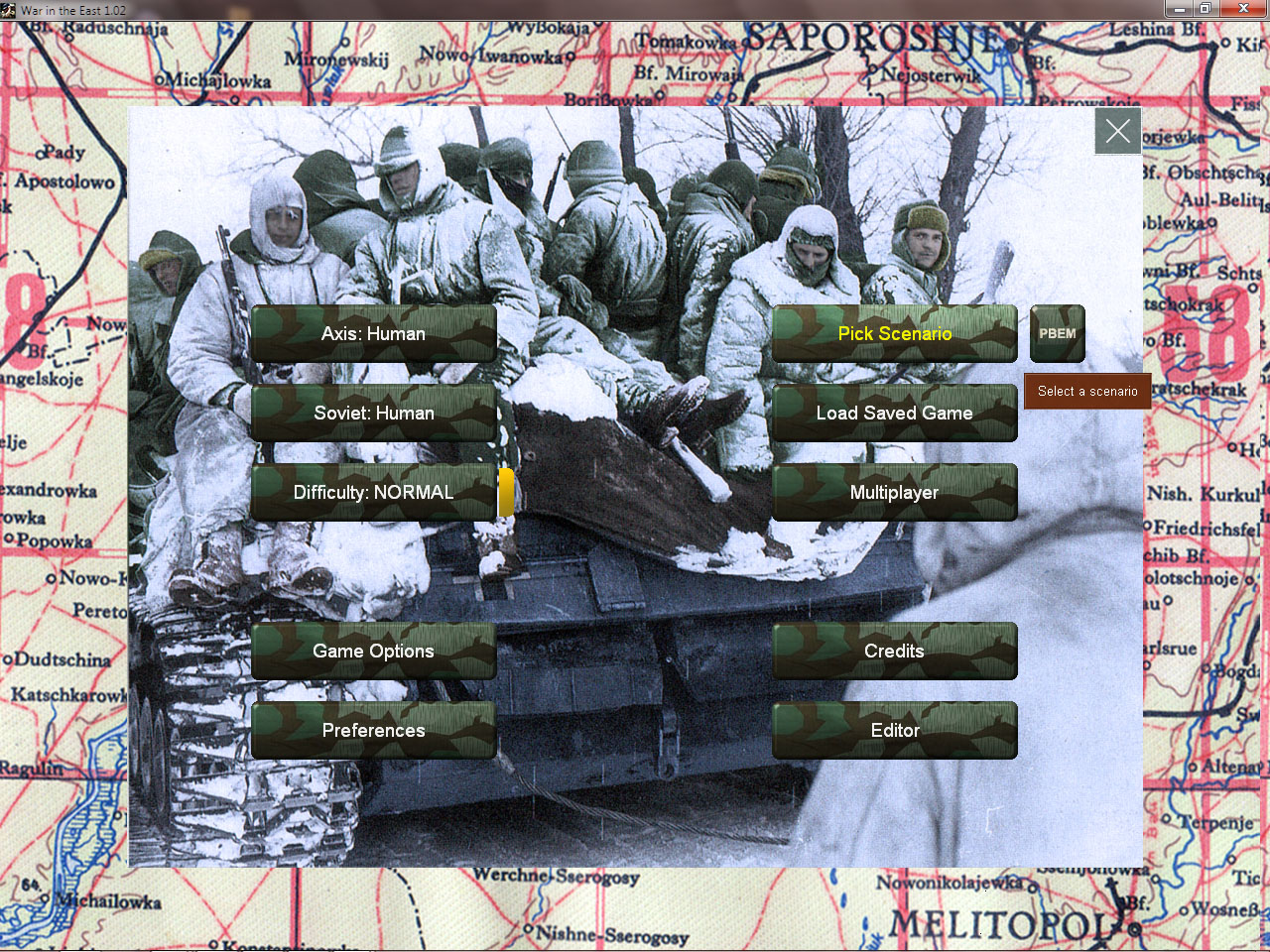This screenshot has width=1270, height=952.
Task: Click the PBEM button
Action: (1058, 334)
